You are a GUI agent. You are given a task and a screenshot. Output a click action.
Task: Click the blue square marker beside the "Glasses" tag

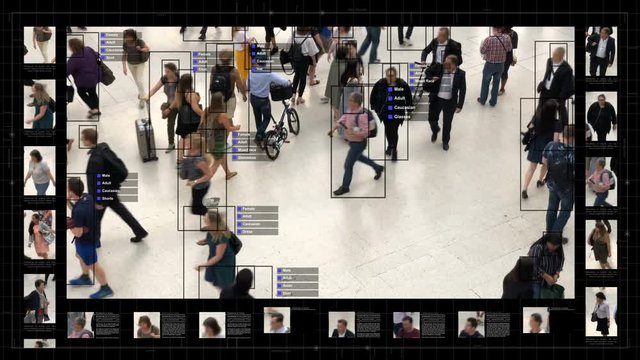pyautogui.click(x=390, y=117)
